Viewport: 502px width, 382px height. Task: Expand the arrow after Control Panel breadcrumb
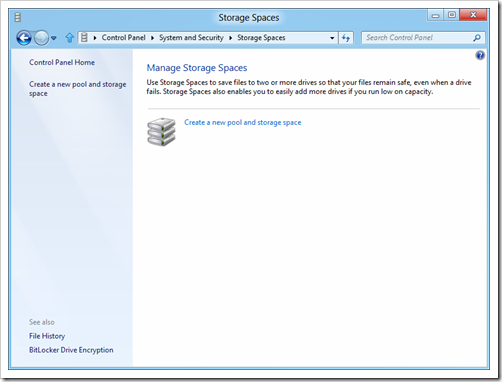click(152, 38)
